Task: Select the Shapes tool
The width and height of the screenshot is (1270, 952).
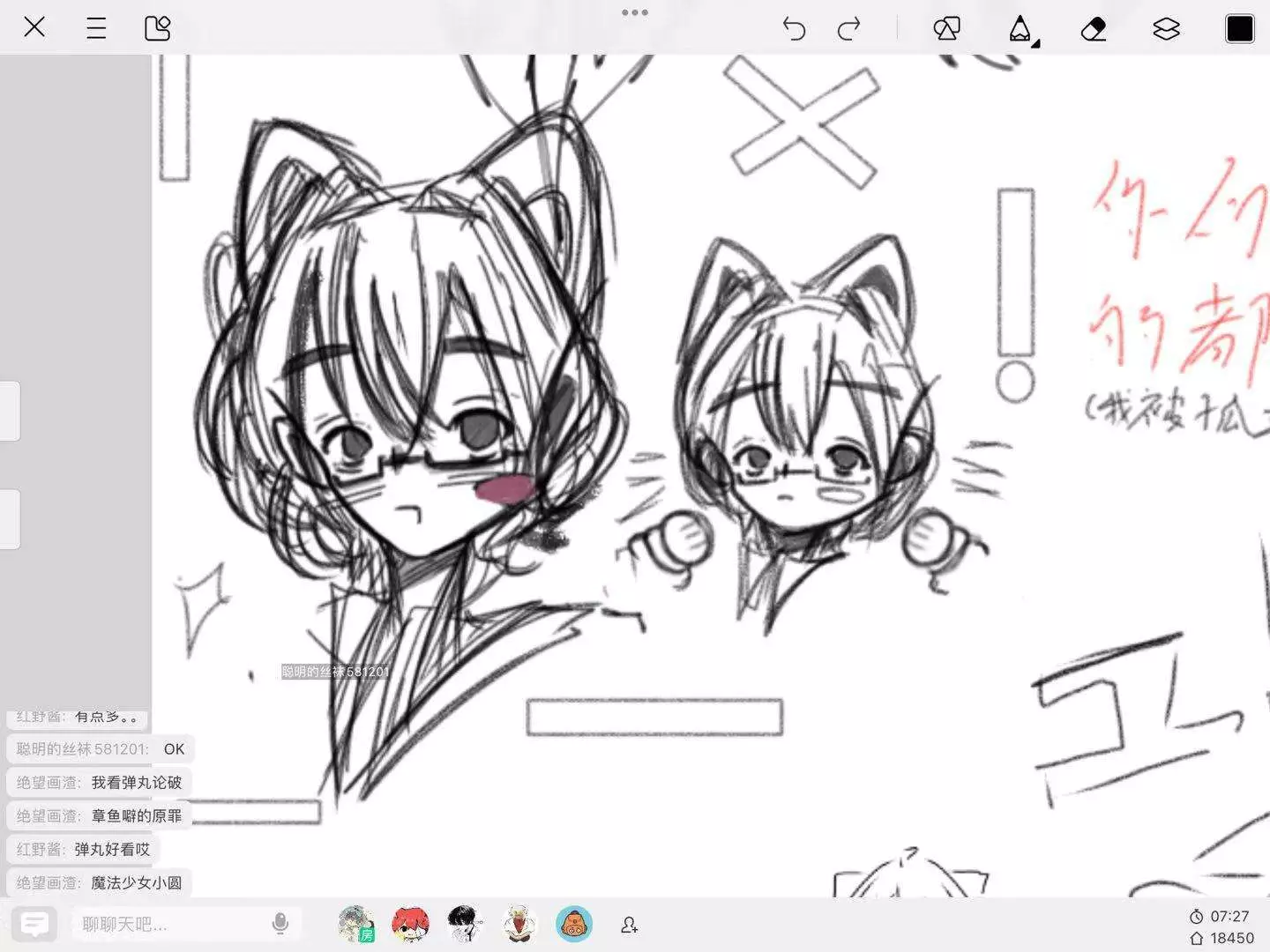Action: [x=946, y=29]
